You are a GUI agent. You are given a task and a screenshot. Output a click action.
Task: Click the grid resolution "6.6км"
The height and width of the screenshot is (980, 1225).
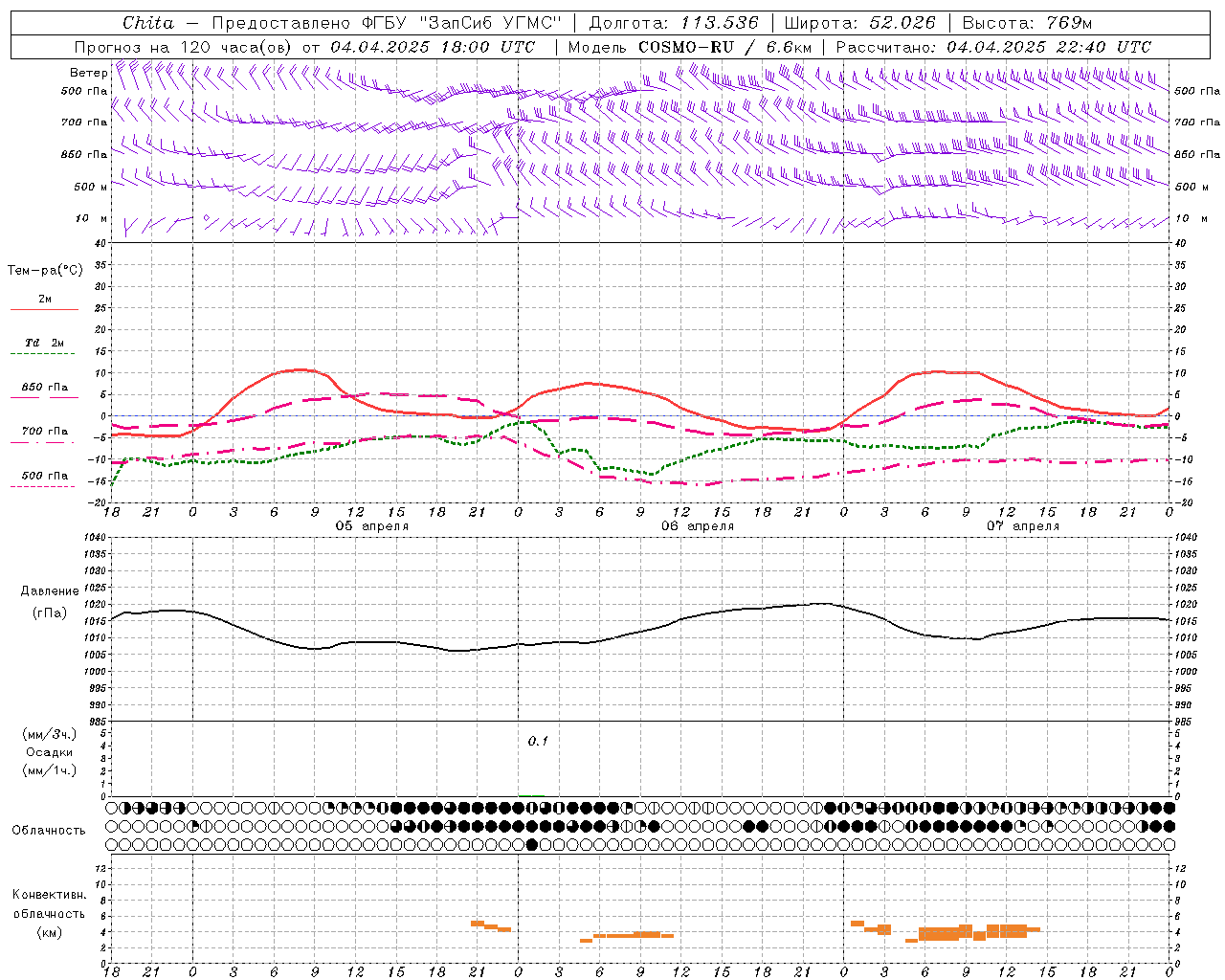pyautogui.click(x=789, y=47)
